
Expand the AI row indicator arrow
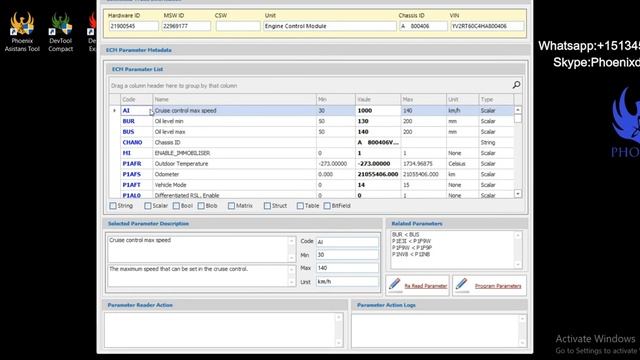tap(115, 111)
